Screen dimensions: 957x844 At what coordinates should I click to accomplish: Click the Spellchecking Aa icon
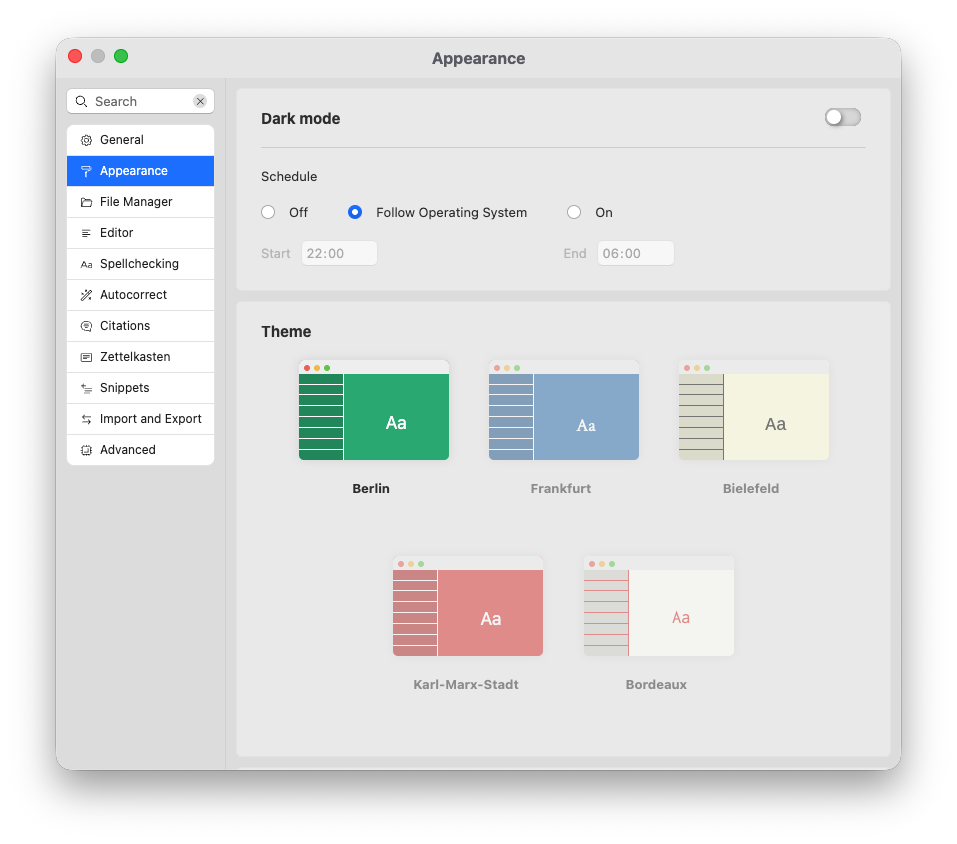[x=86, y=264]
